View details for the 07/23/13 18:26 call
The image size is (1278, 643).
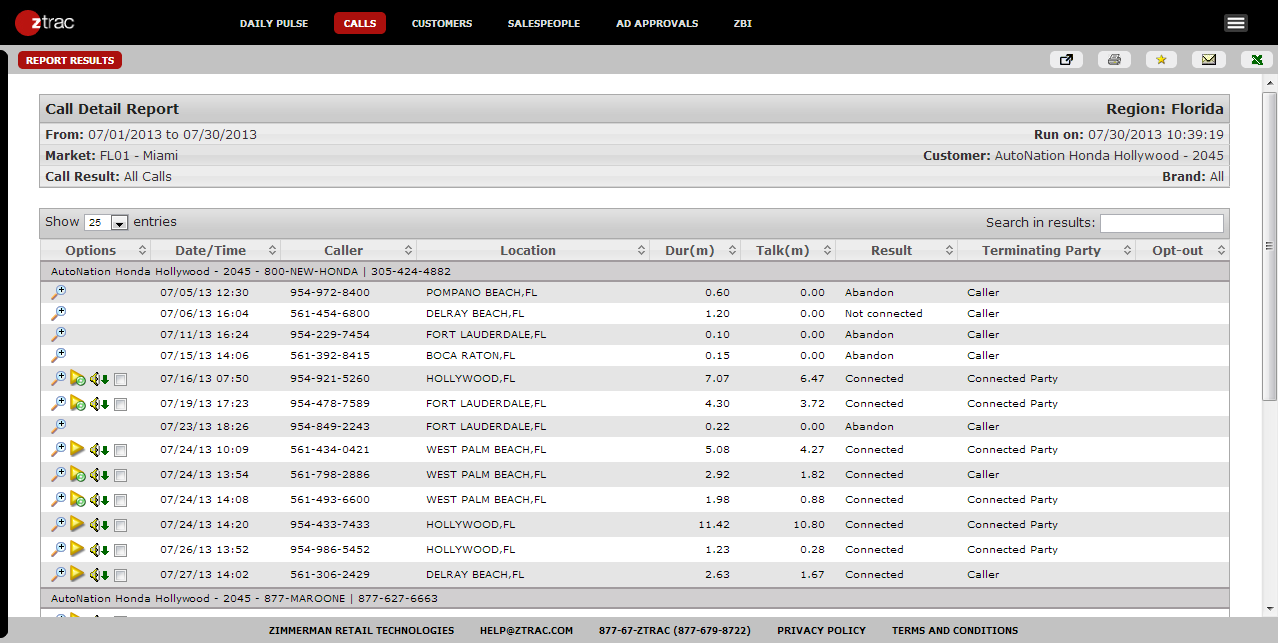coord(59,426)
